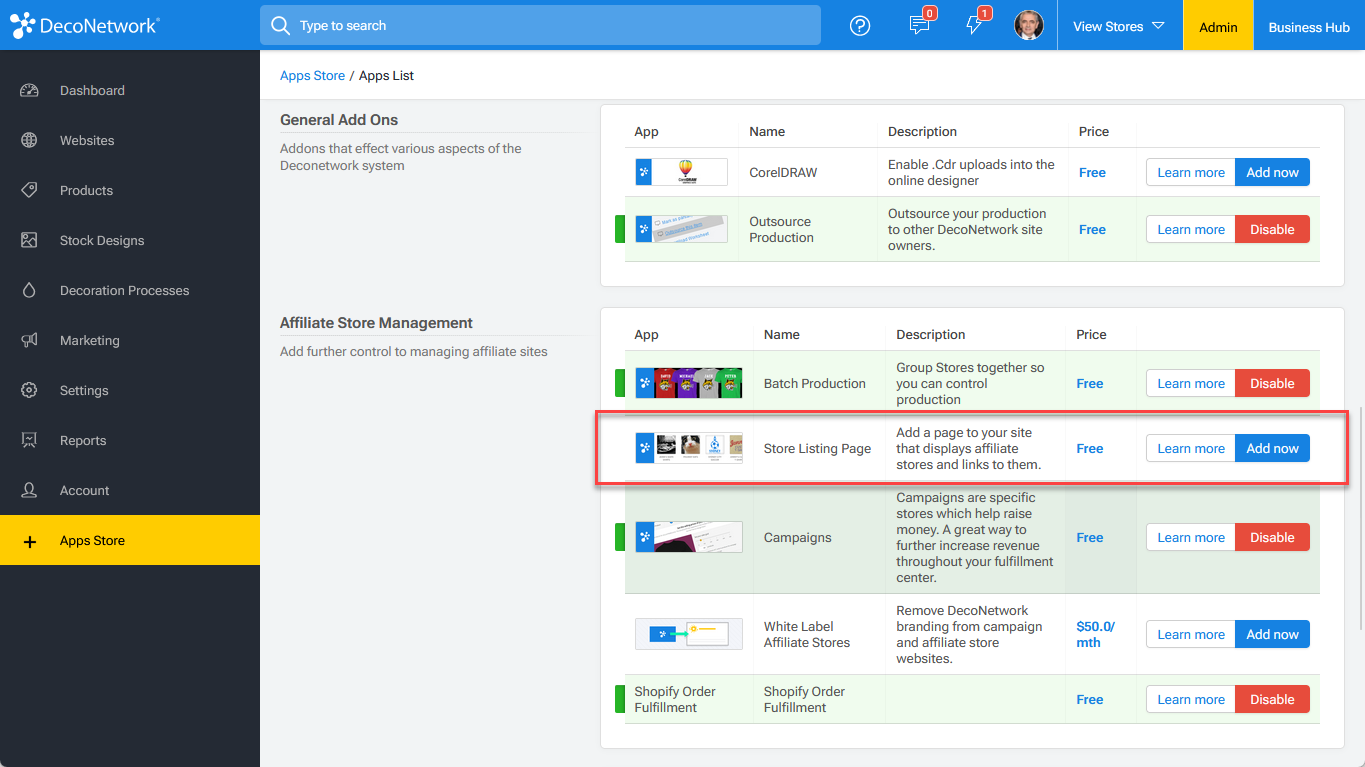Image resolution: width=1365 pixels, height=767 pixels.
Task: Click the Marketing megaphone icon
Action: (29, 340)
